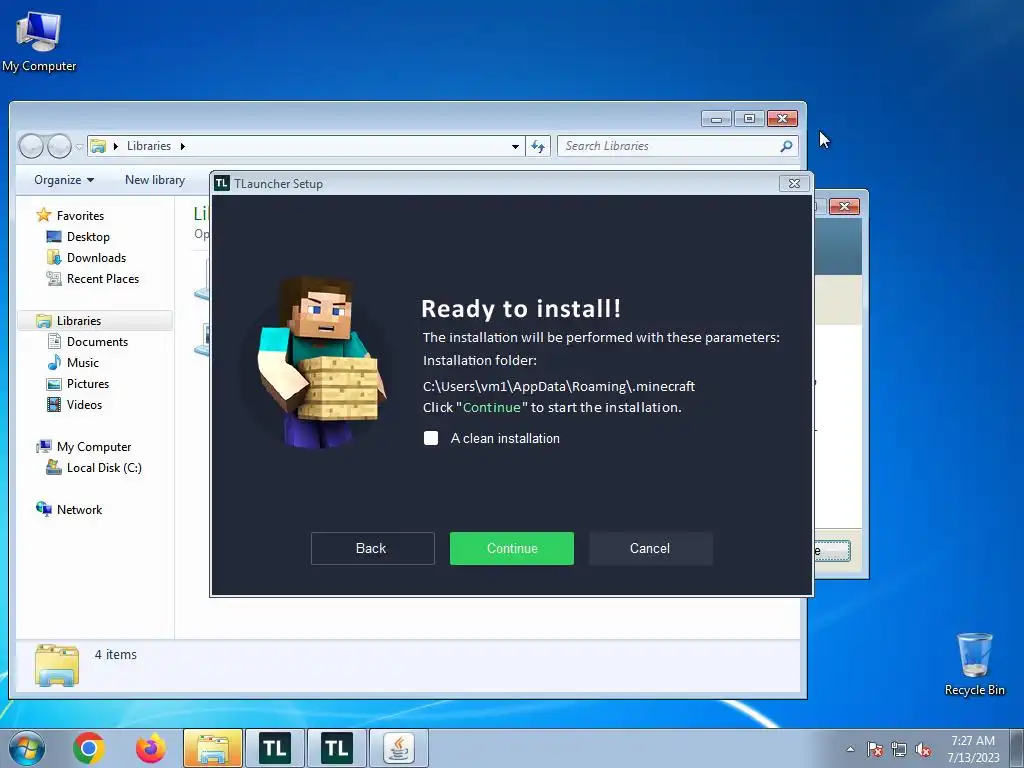Click the Explorer Back navigation arrow
This screenshot has height=768, width=1024.
point(31,146)
